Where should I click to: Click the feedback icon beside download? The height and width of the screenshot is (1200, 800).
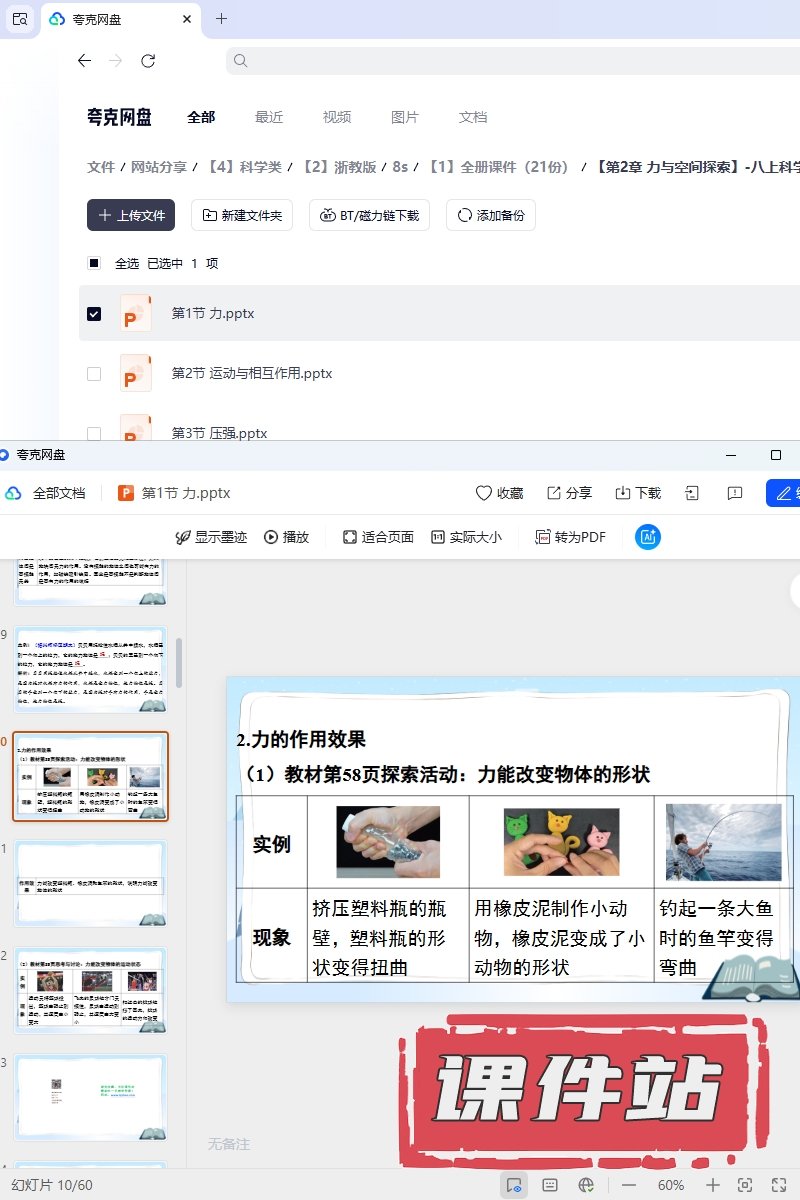pyautogui.click(x=735, y=493)
